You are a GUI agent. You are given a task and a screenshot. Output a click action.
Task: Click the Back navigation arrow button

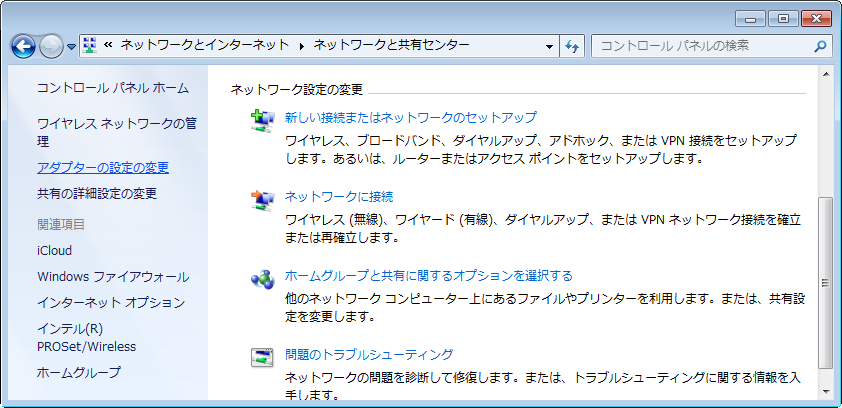23,47
